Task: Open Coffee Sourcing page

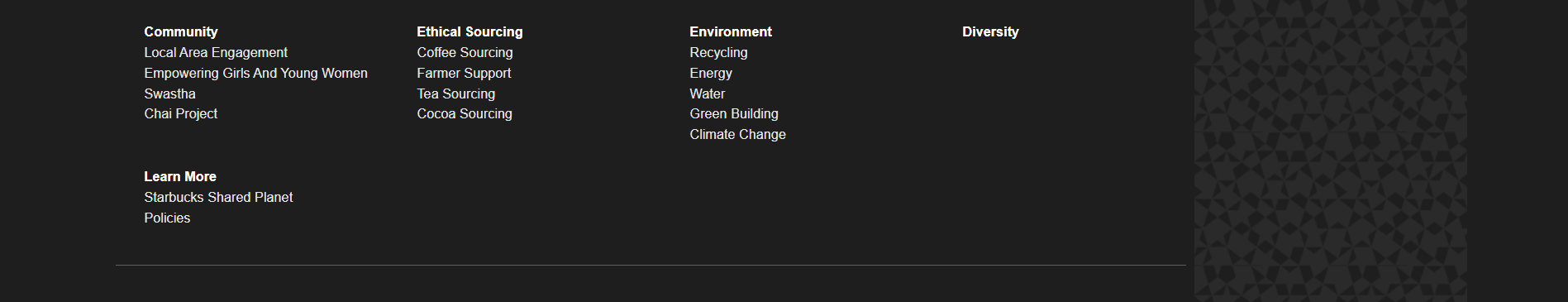Action: pos(465,52)
